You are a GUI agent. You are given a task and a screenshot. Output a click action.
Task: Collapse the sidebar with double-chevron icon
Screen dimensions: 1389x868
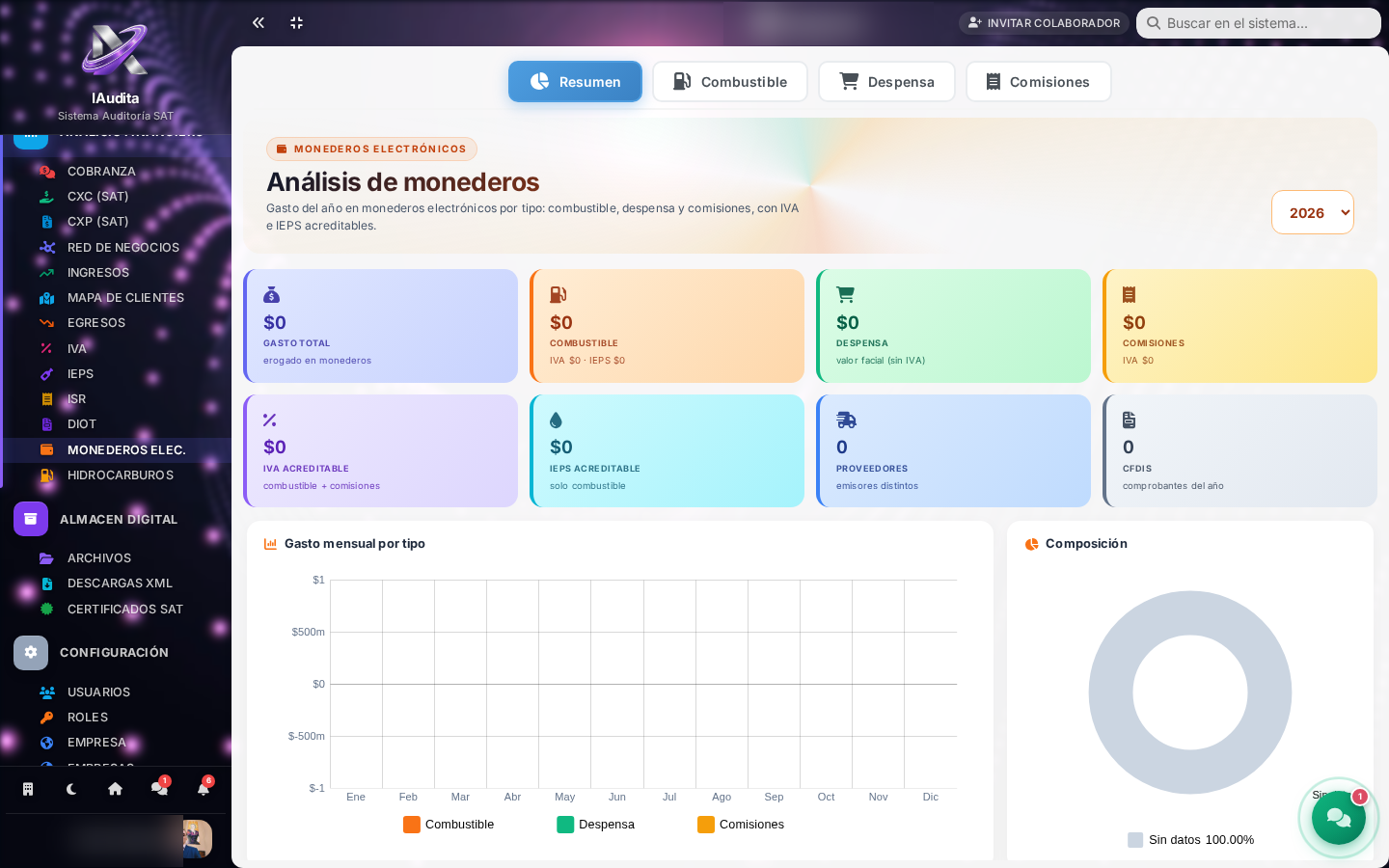[x=259, y=22]
